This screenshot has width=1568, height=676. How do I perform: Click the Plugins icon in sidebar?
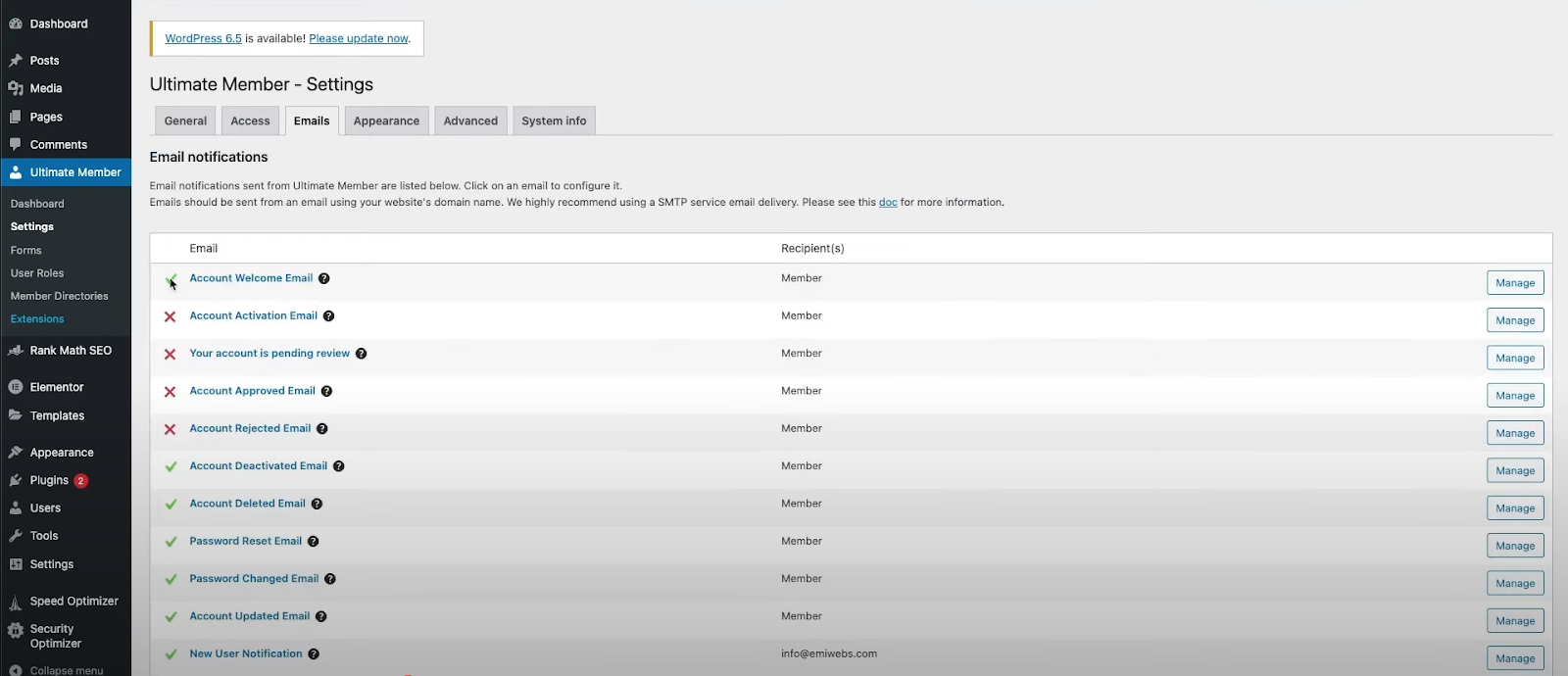pos(16,480)
